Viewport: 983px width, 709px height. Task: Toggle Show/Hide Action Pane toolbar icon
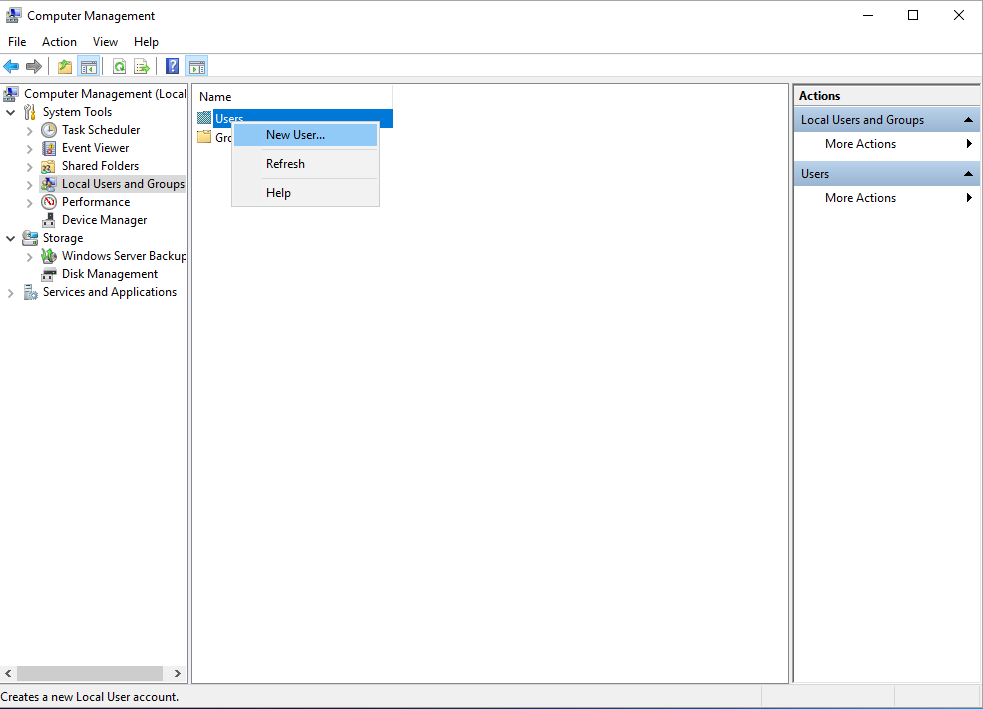[x=197, y=66]
